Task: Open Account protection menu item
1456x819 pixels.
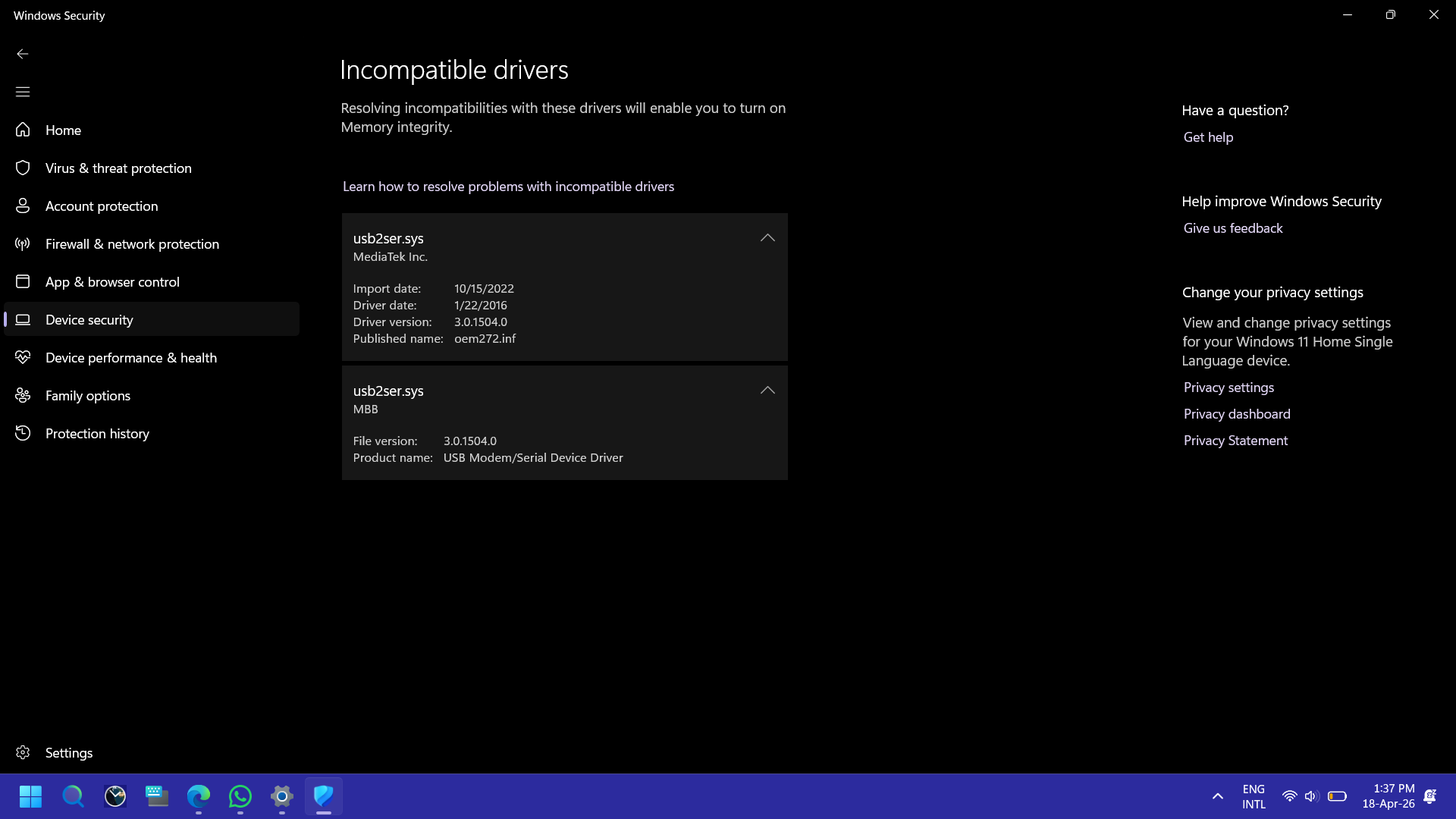Action: [x=152, y=206]
